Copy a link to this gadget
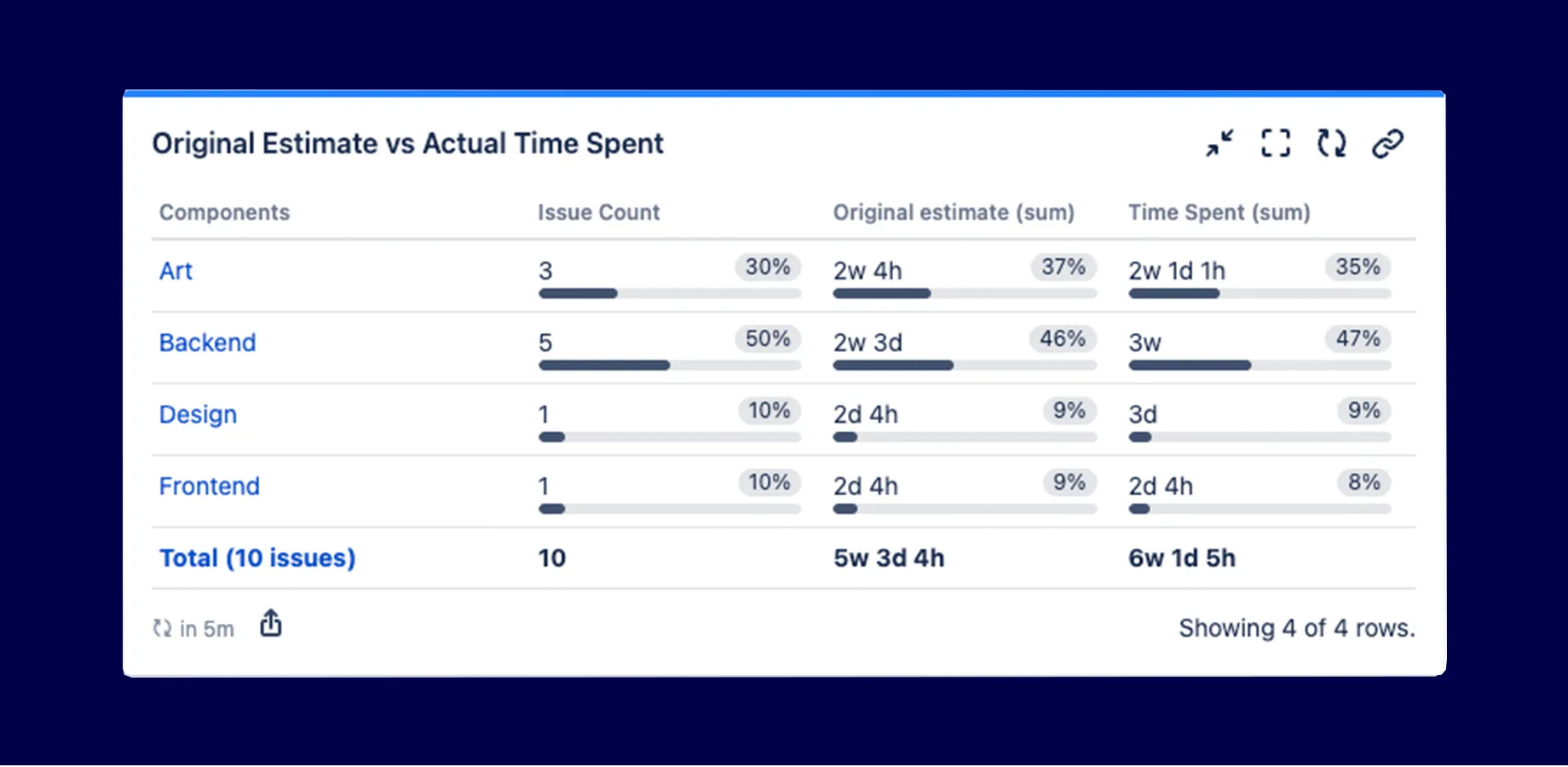The image size is (1568, 767). (x=1389, y=142)
